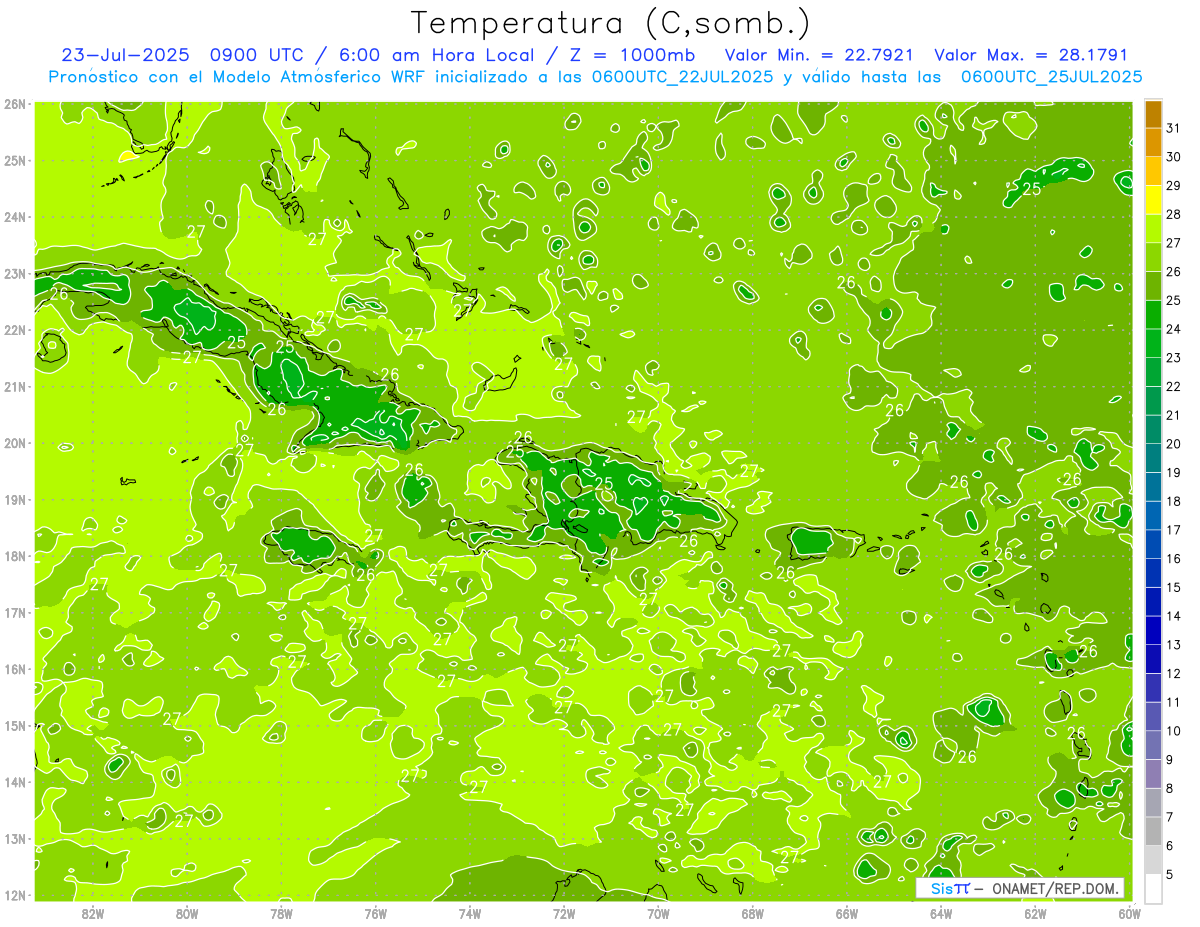Click the '60W' longitude axis label
Screen dimensions: 1200x927
(x=1130, y=913)
